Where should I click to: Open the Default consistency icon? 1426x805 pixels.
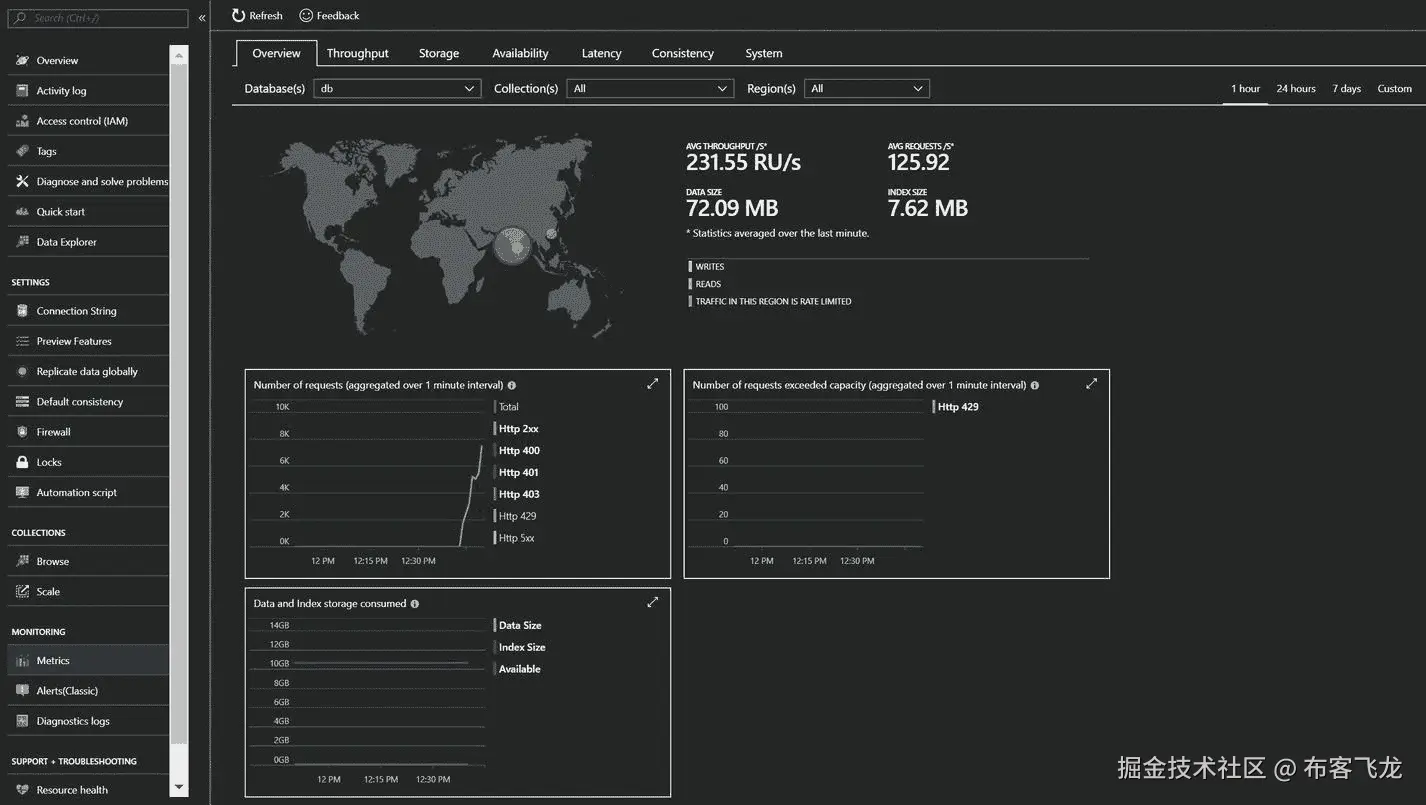[x=22, y=402]
